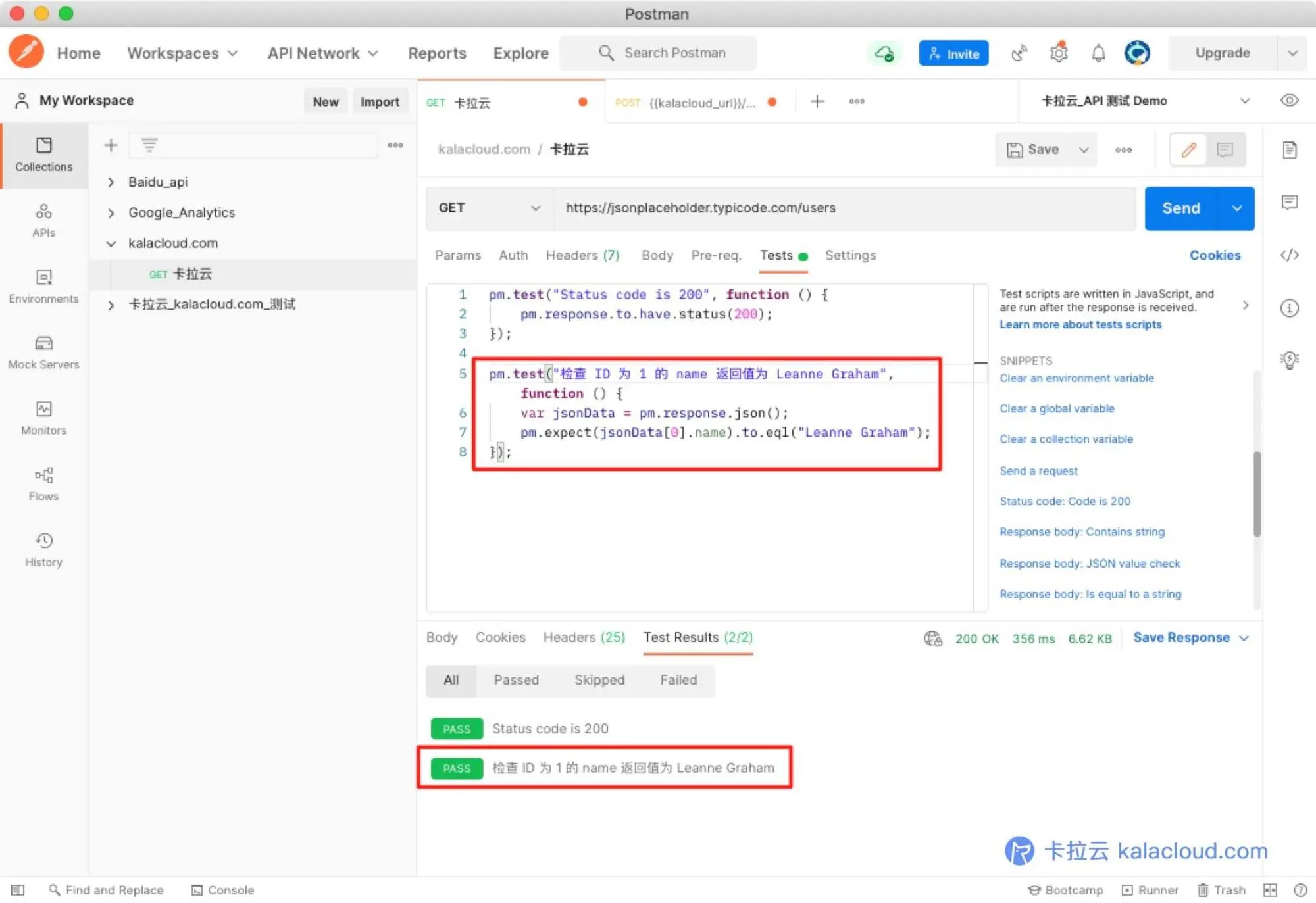Open the lightbulb related requests icon
The image size is (1316, 903).
1290,360
